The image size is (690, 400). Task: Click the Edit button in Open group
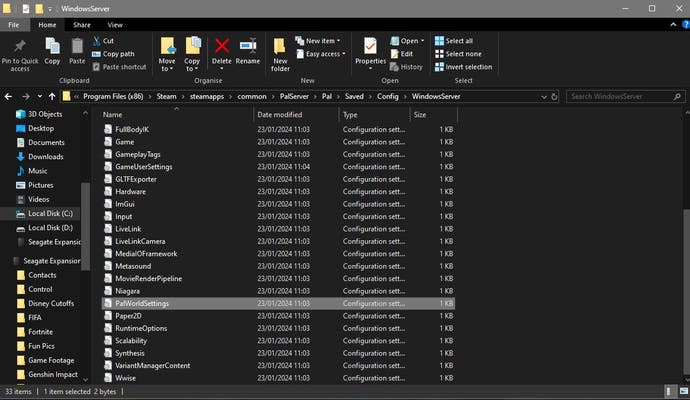(402, 54)
